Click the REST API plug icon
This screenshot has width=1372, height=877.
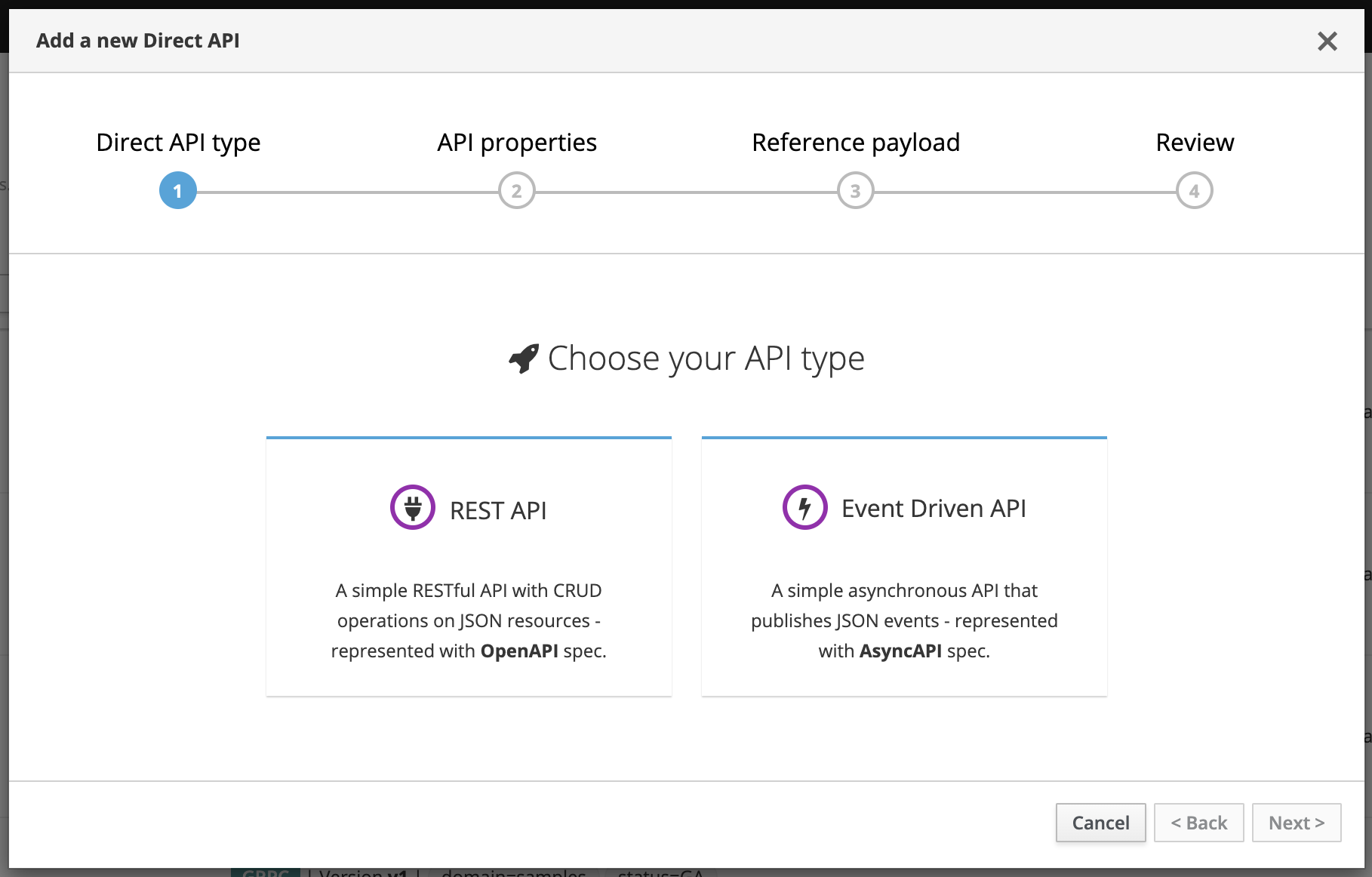[x=413, y=508]
